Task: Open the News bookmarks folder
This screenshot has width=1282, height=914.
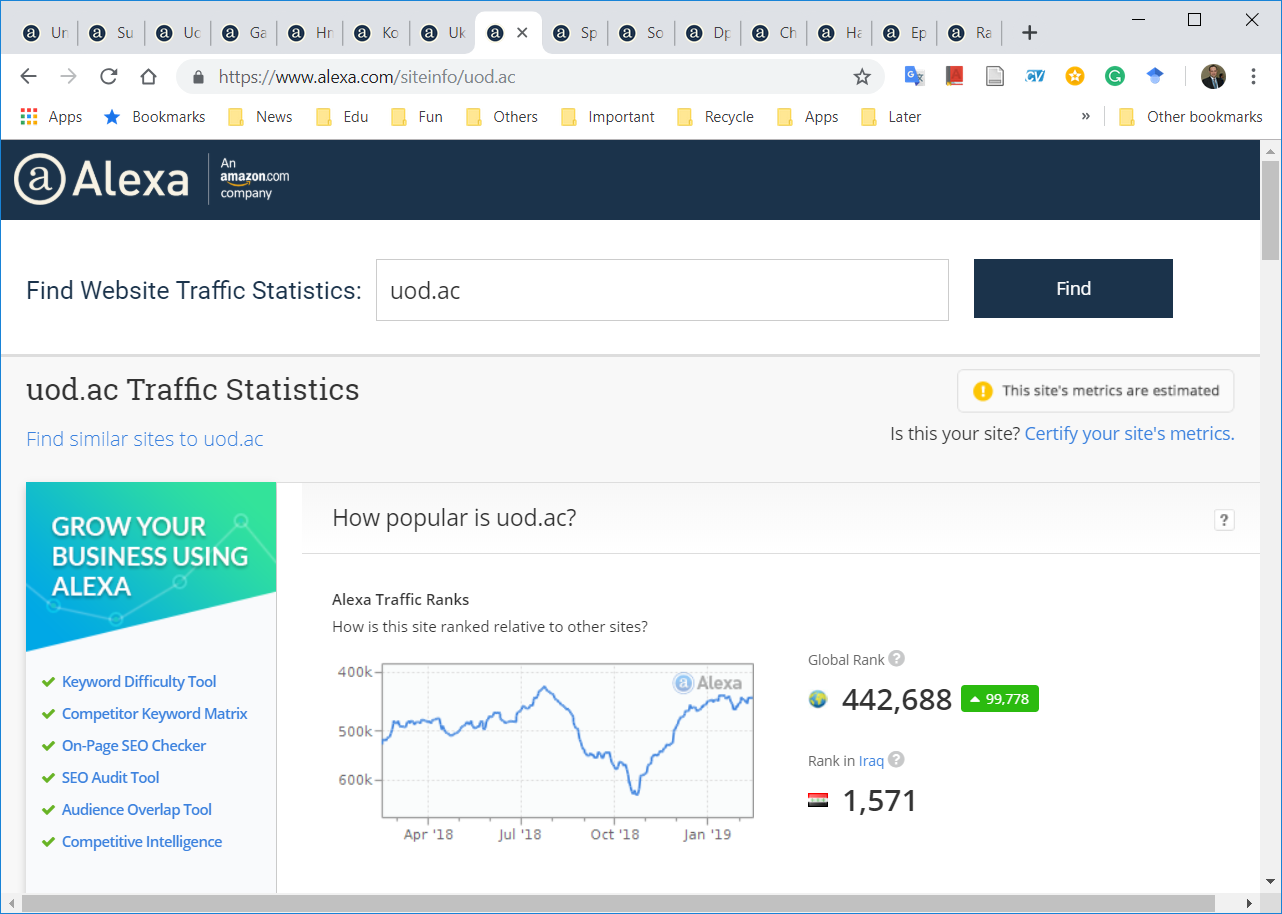Action: [260, 117]
